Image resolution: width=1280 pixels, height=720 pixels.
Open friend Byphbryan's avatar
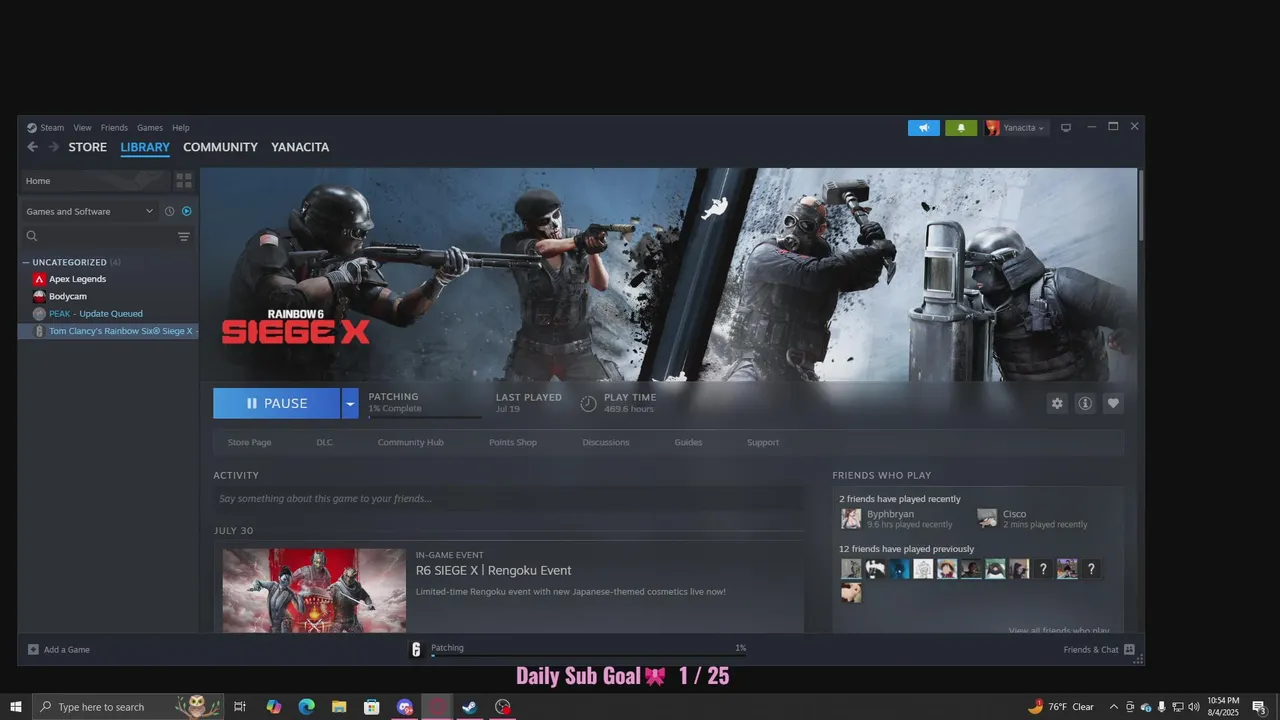(851, 518)
